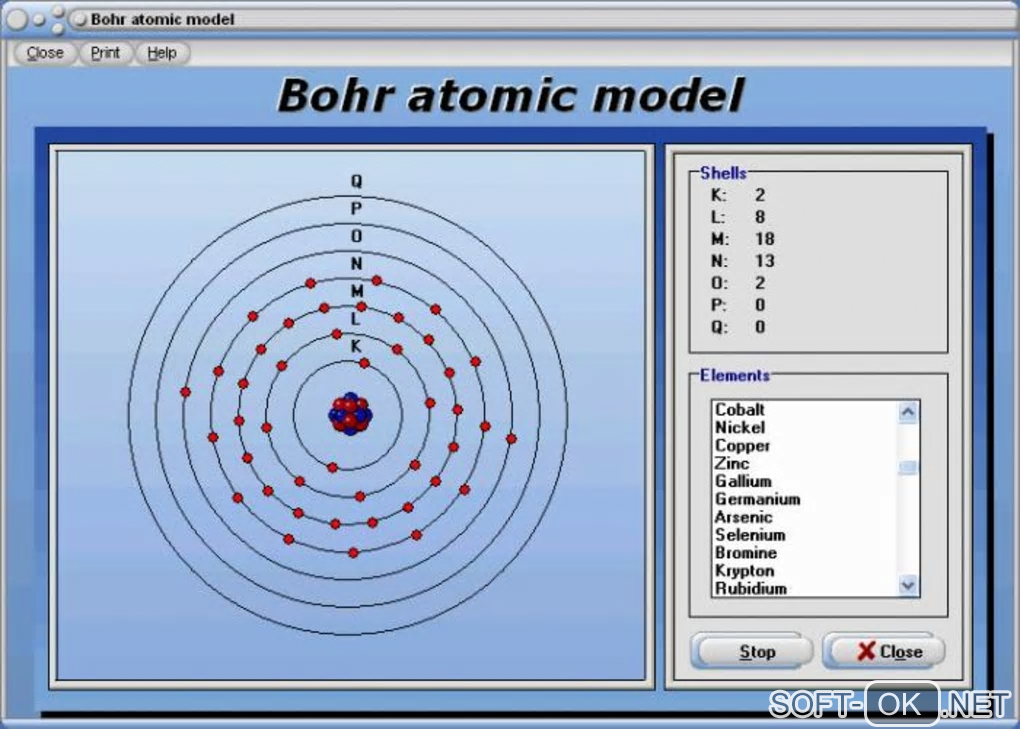Click the Elements list scroll down arrow
Image resolution: width=1020 pixels, height=729 pixels.
[908, 585]
